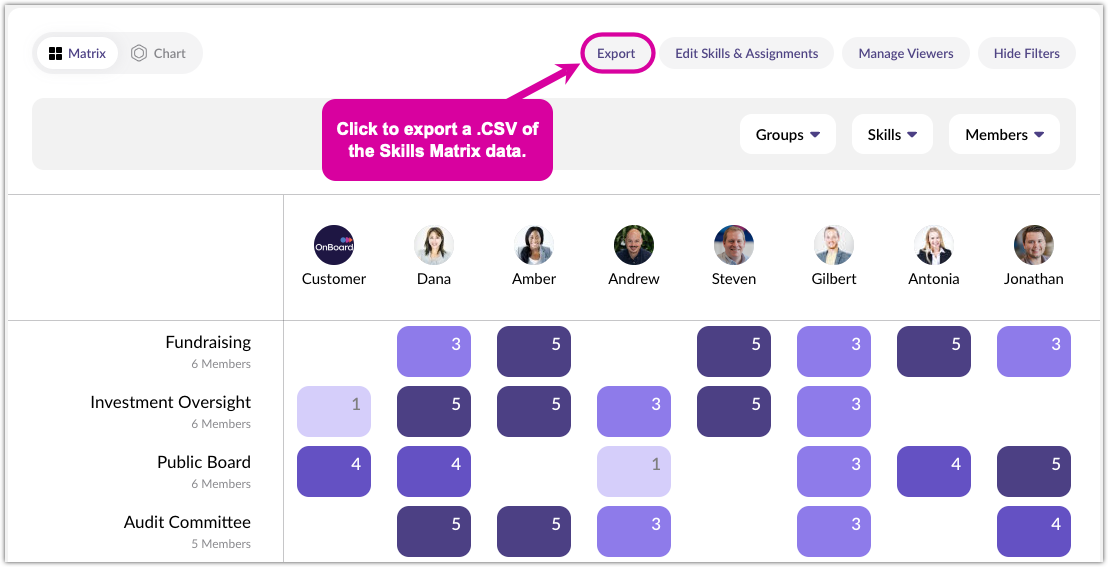The image size is (1108, 567).
Task: Expand the Skills filter dropdown
Action: [892, 134]
